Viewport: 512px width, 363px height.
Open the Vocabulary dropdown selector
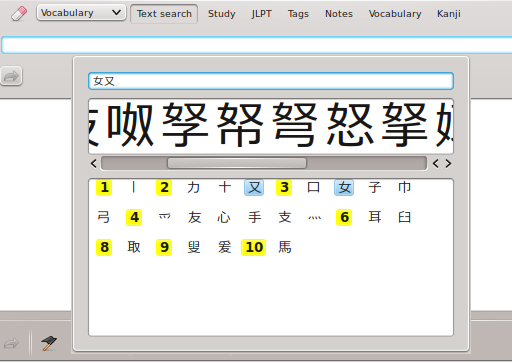click(81, 13)
